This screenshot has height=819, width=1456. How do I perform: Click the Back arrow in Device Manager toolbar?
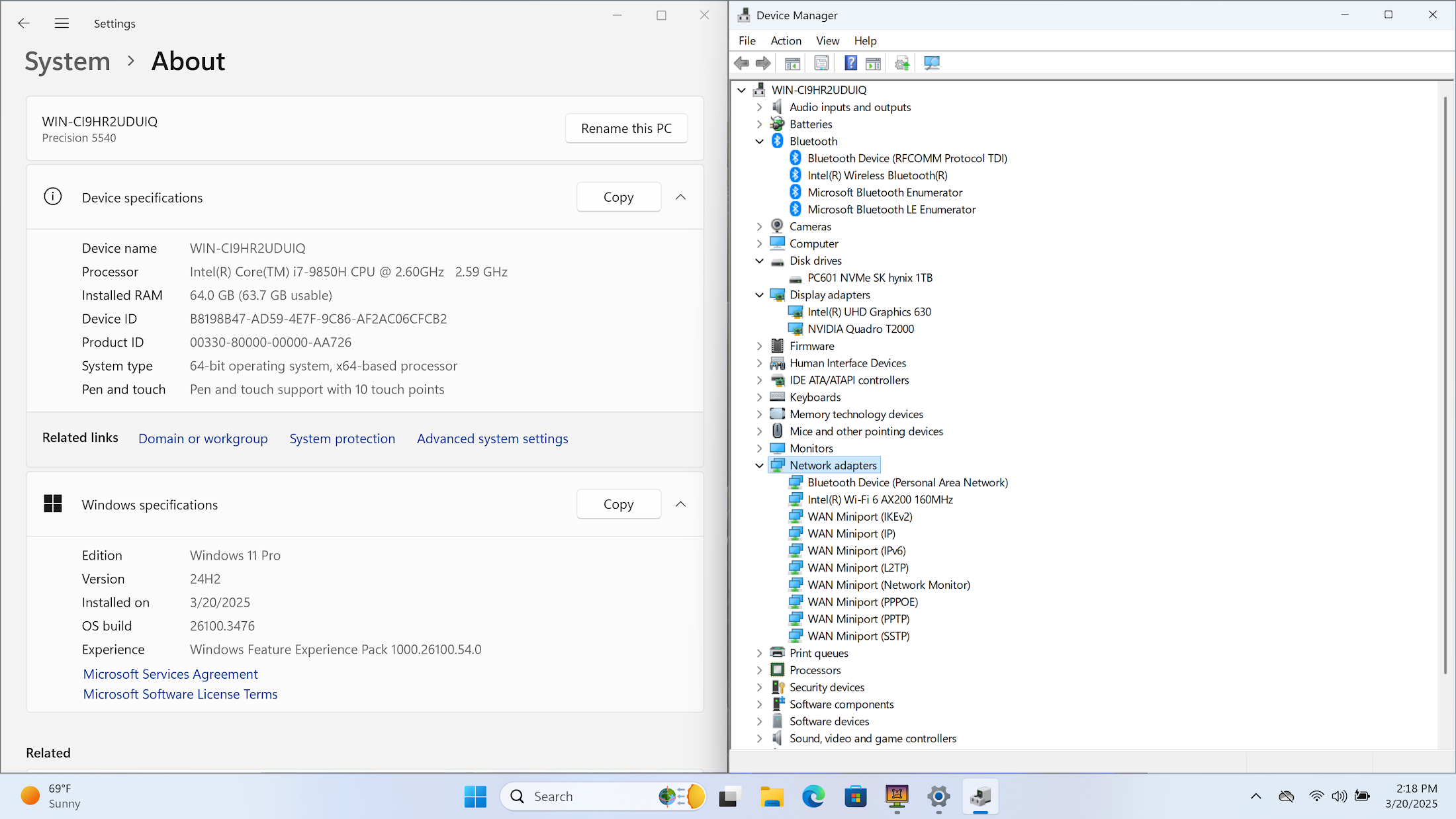(742, 63)
